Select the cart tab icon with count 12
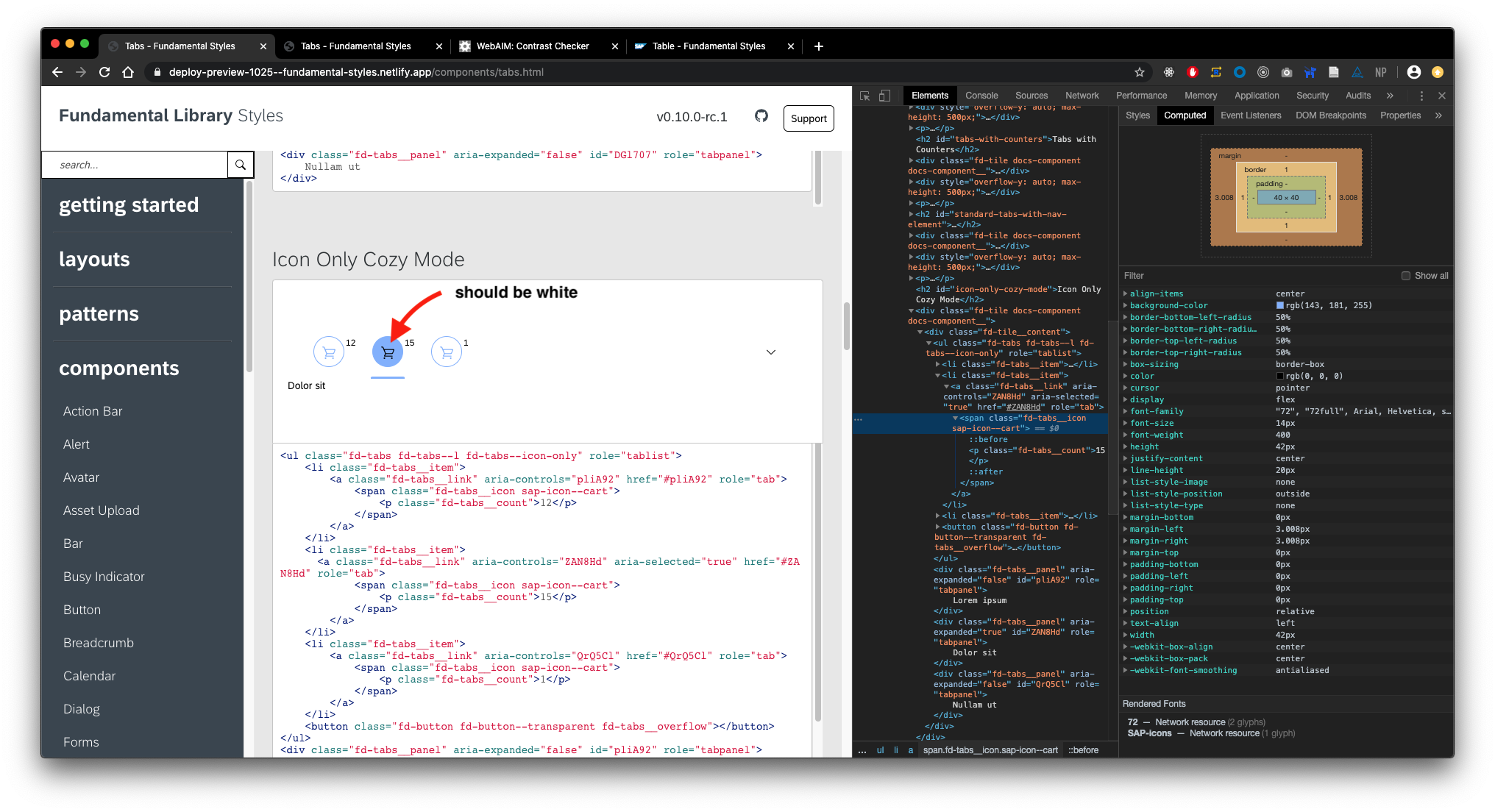1495x812 pixels. click(x=329, y=352)
